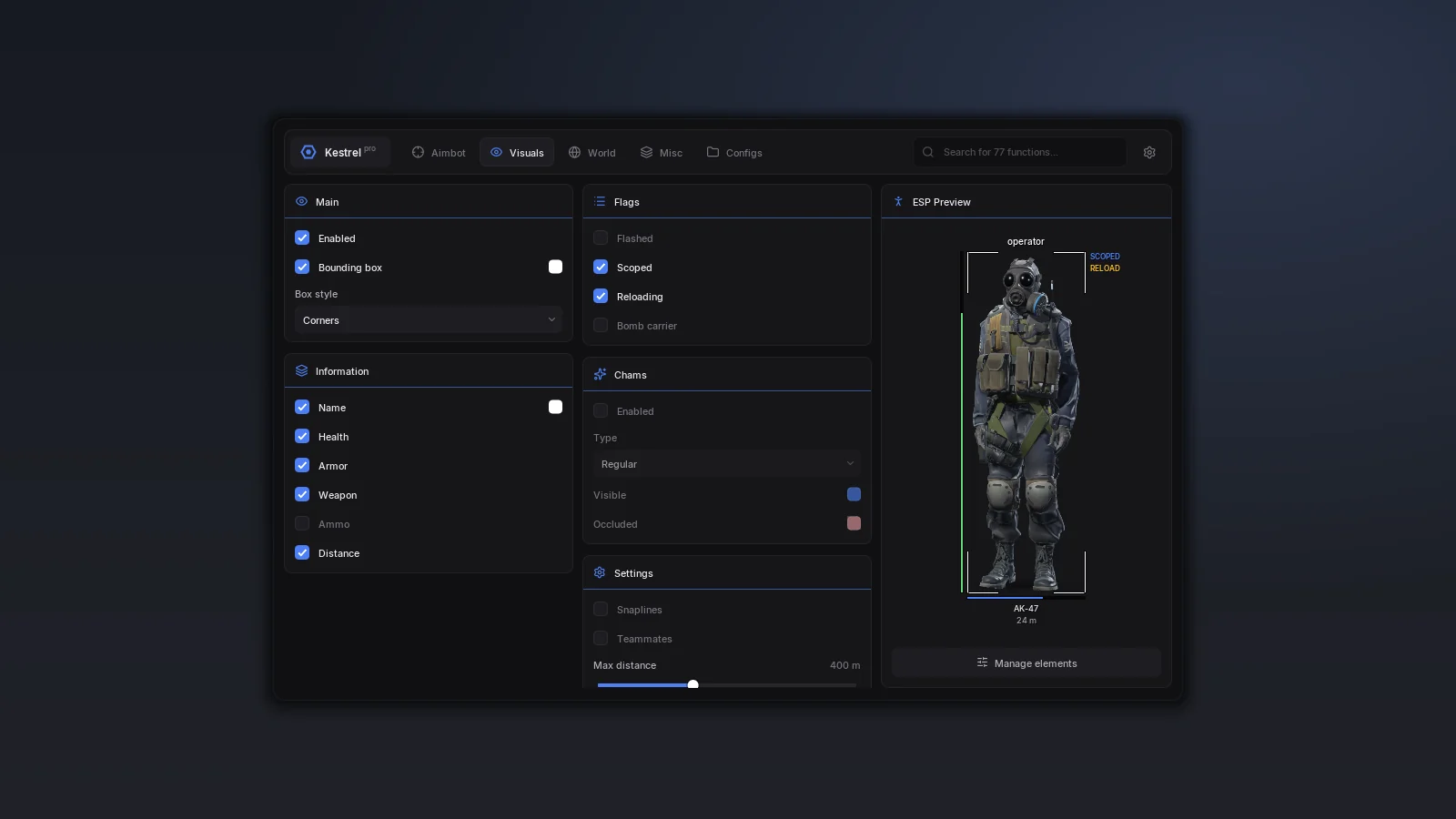Enable the Flashed flag checkbox
Image resolution: width=1456 pixels, height=819 pixels.
[x=601, y=238]
